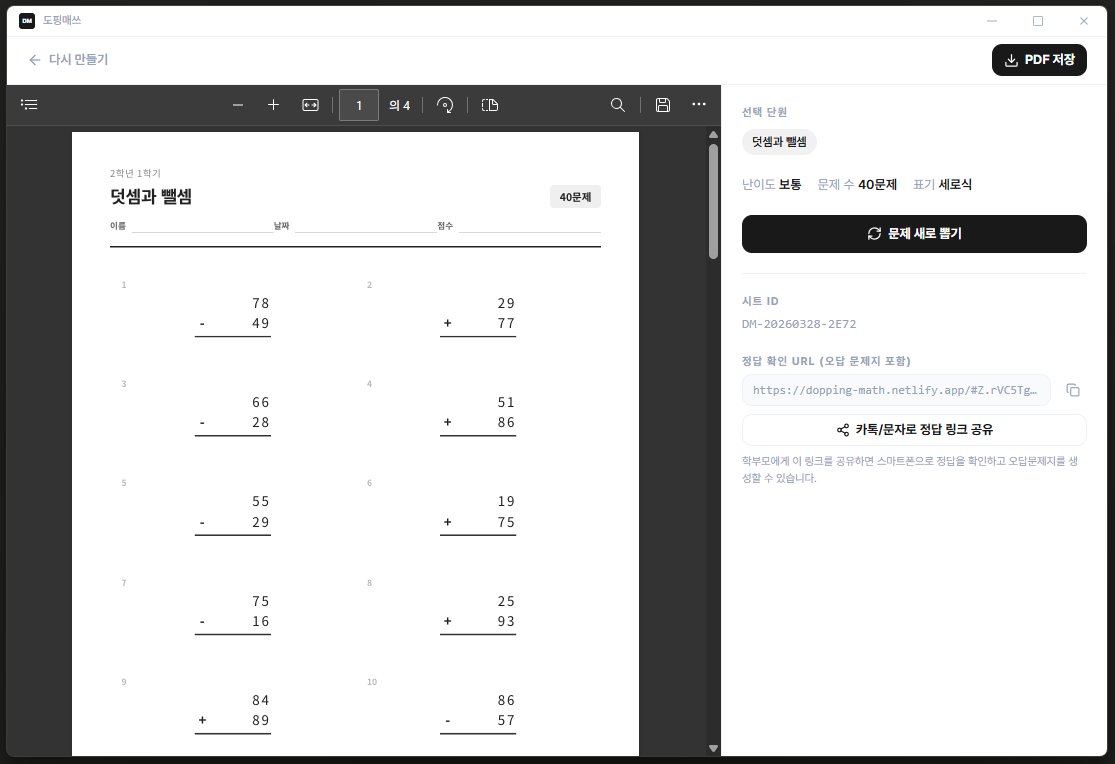1115x764 pixels.
Task: Click the page number input field
Action: 358,105
